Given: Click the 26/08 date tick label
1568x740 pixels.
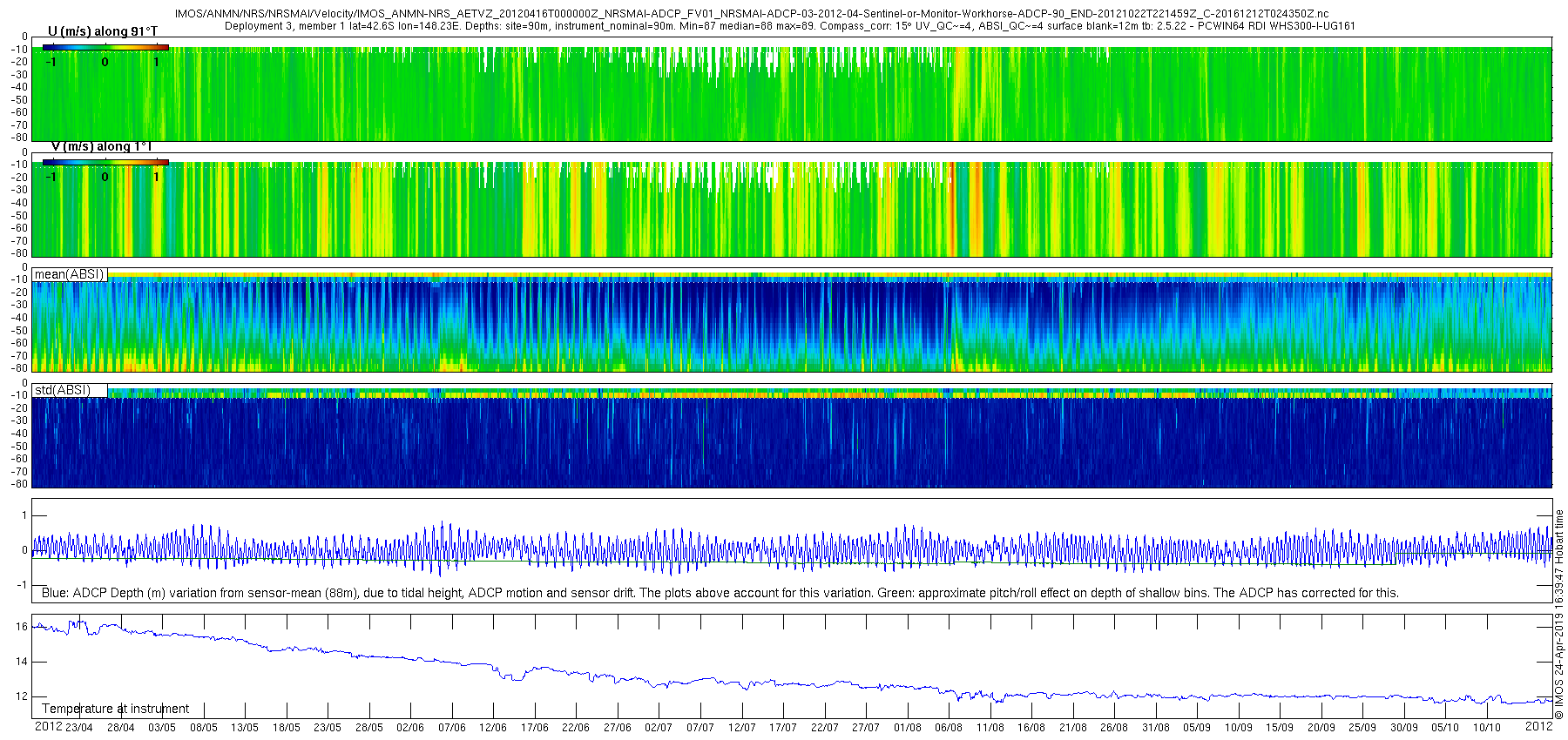Looking at the screenshot, I should (1113, 728).
